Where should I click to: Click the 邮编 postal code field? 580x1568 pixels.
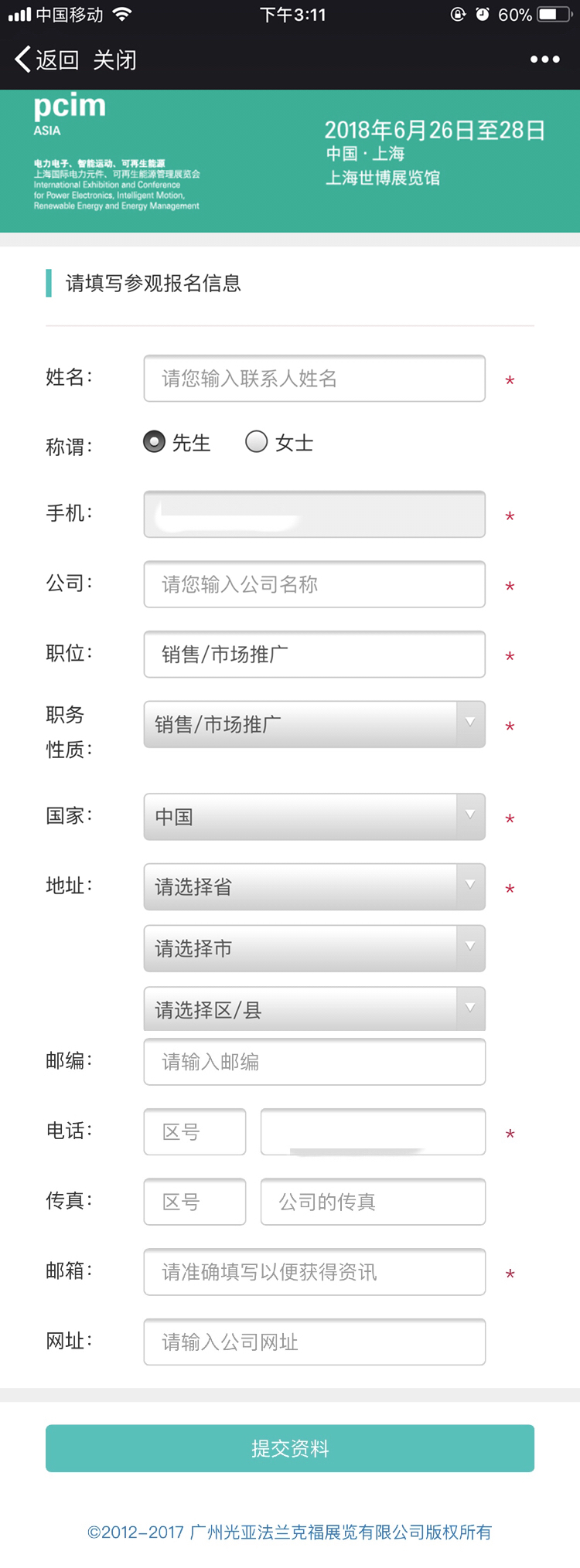click(x=314, y=1062)
